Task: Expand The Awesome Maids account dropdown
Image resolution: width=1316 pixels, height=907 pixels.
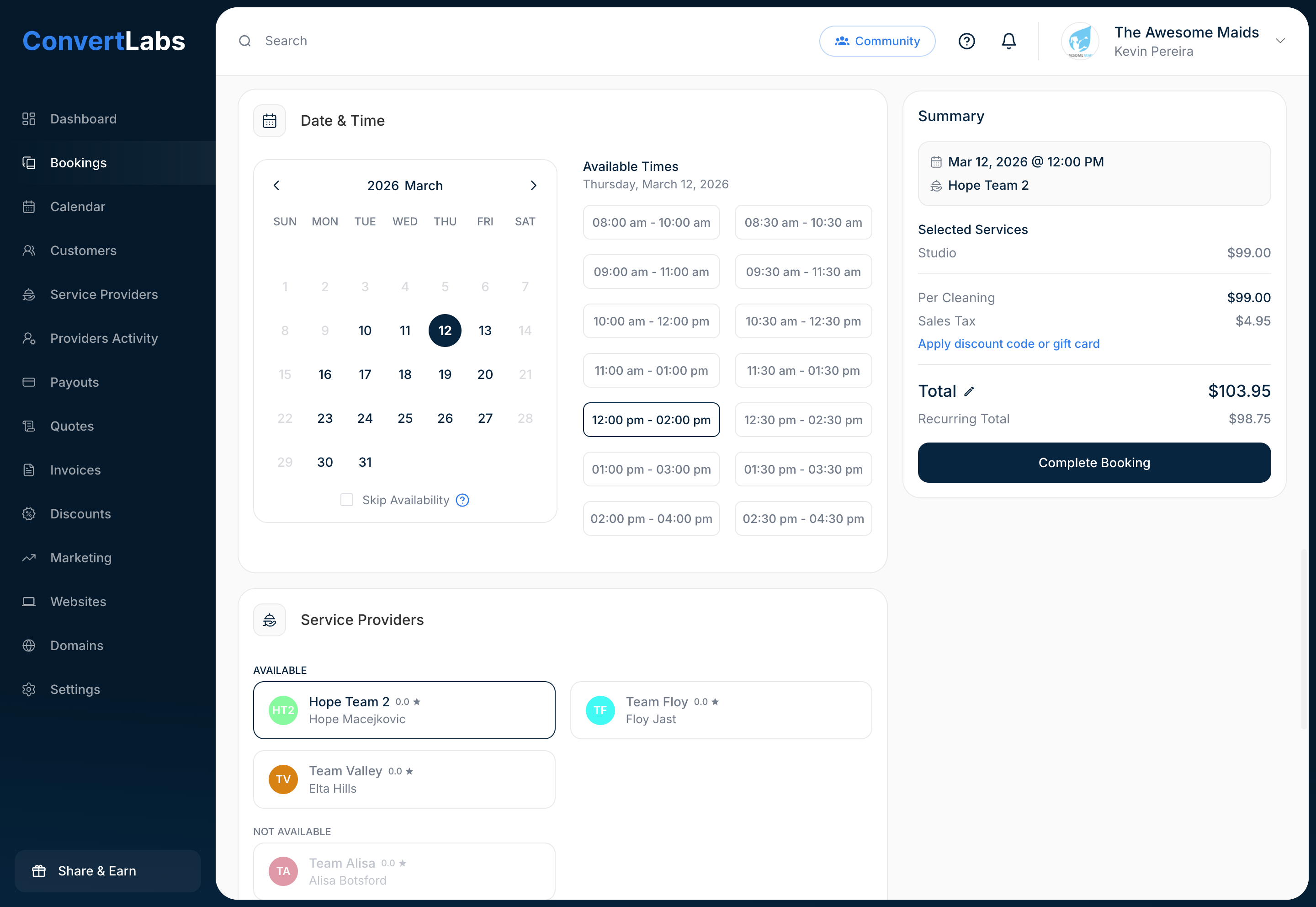Action: (x=1279, y=41)
